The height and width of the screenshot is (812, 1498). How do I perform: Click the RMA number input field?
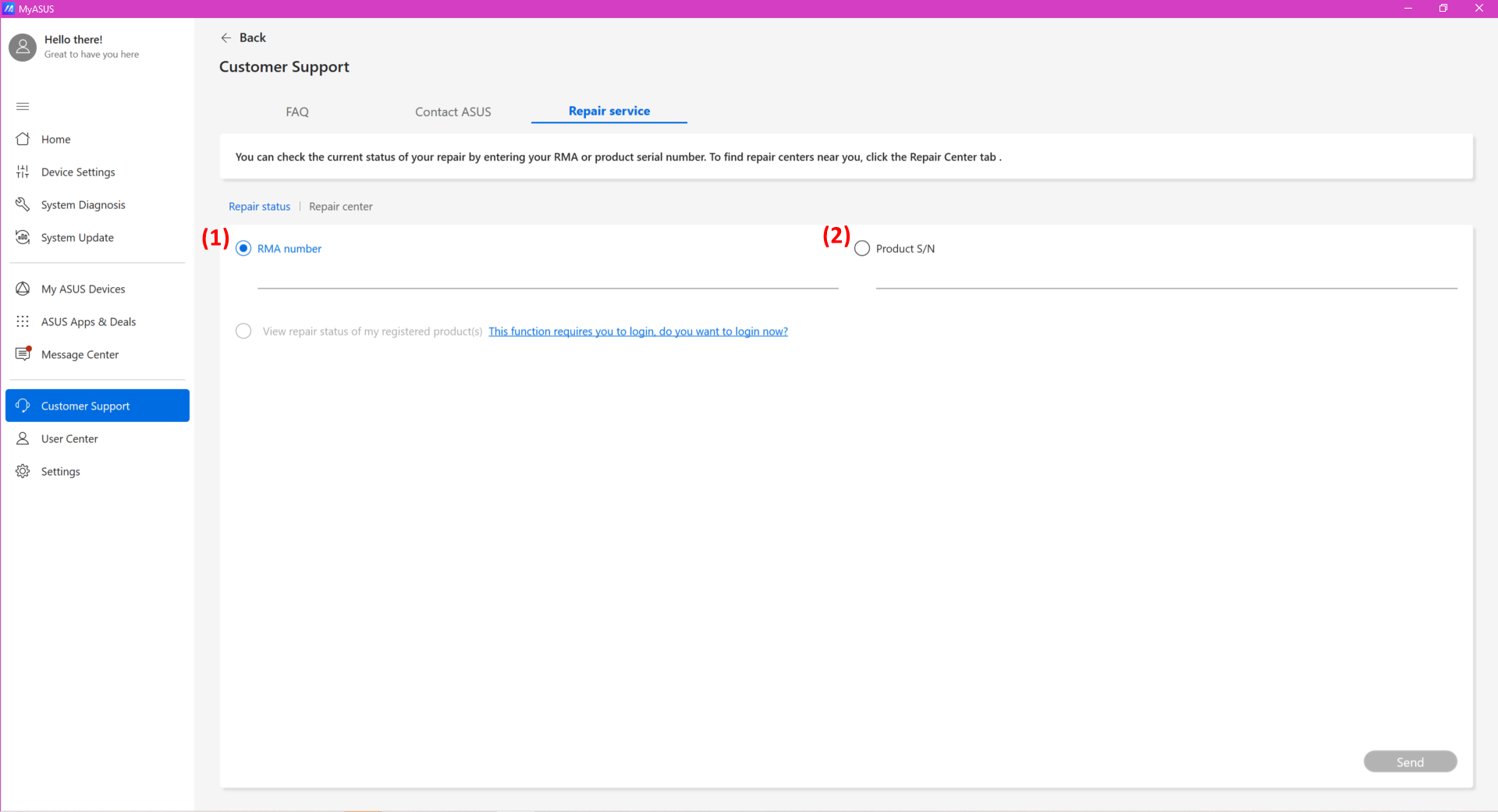[548, 277]
